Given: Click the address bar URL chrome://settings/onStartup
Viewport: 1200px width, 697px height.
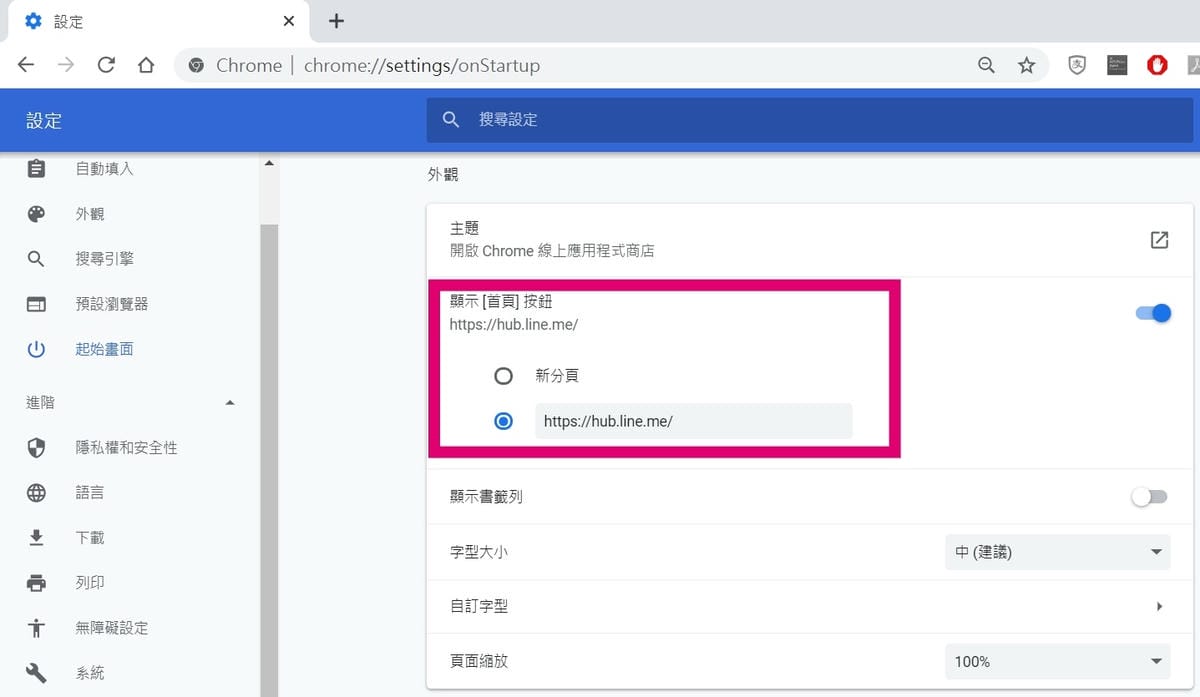Looking at the screenshot, I should point(421,65).
